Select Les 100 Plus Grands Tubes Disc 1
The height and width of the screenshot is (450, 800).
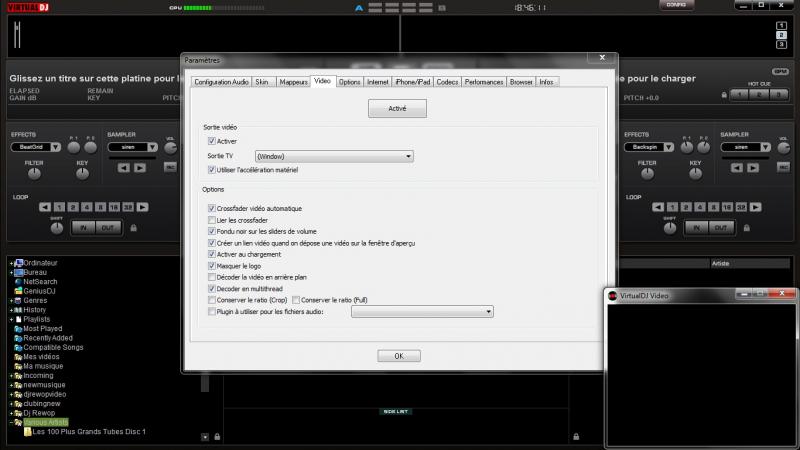pos(89,432)
